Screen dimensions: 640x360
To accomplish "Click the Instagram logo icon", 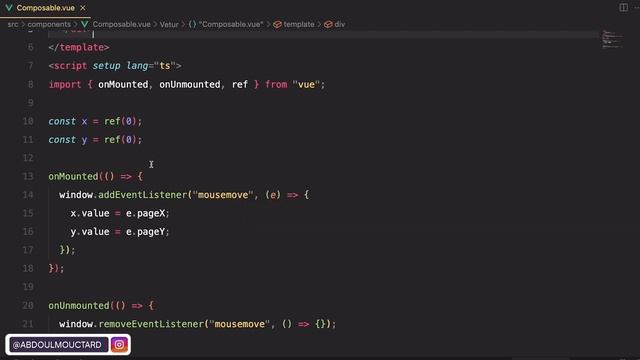I will [119, 344].
